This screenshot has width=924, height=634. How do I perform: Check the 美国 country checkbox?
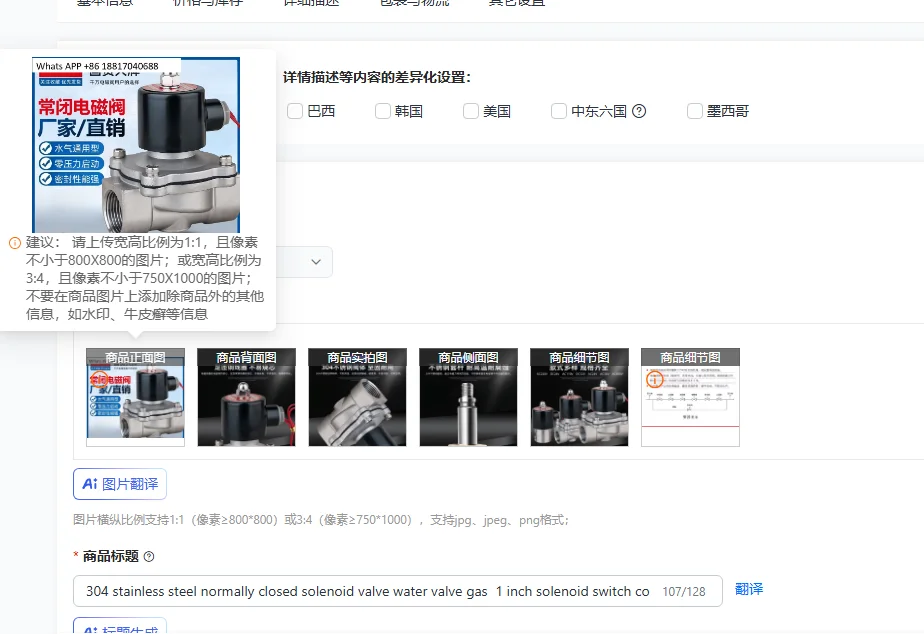(x=471, y=111)
